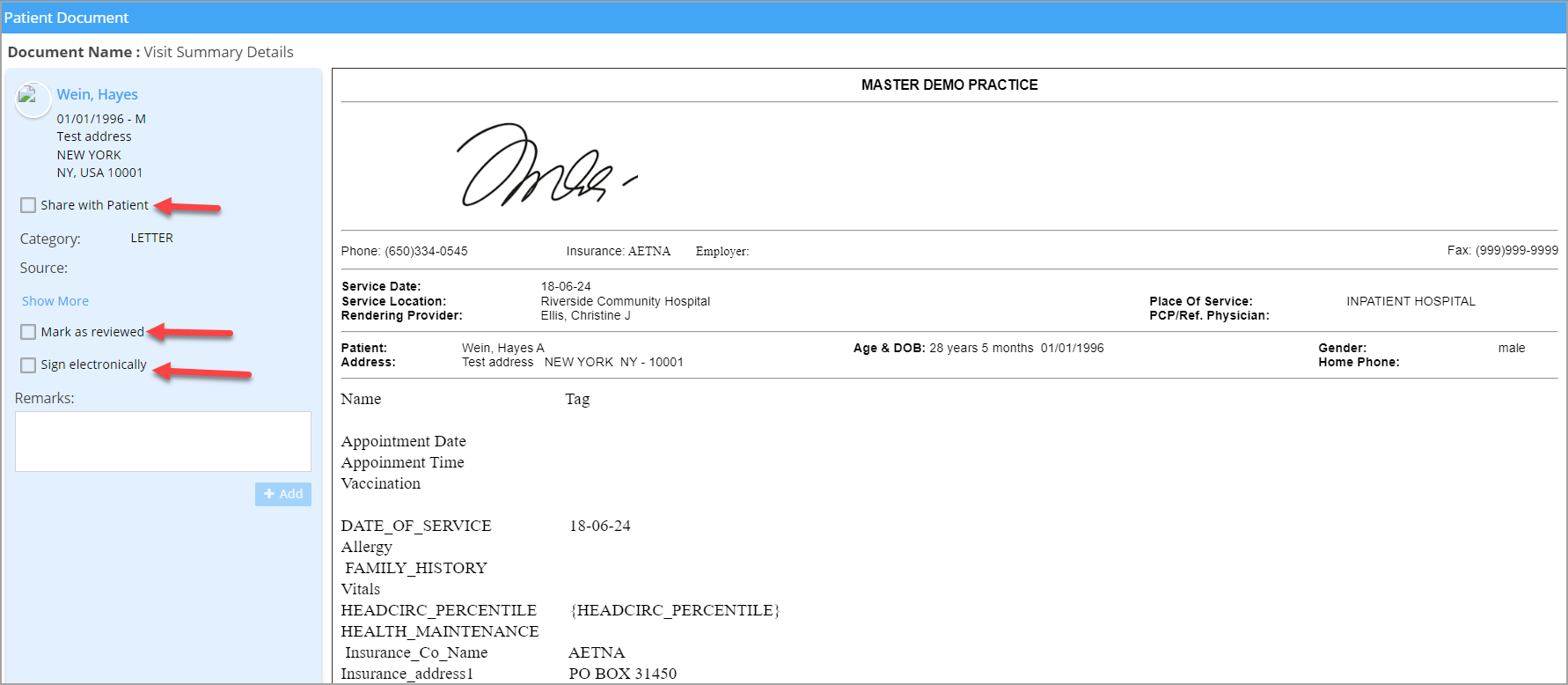Screen dimensions: 1568x685
Task: Open the Wein, Hayes patient name link
Action: coord(97,94)
